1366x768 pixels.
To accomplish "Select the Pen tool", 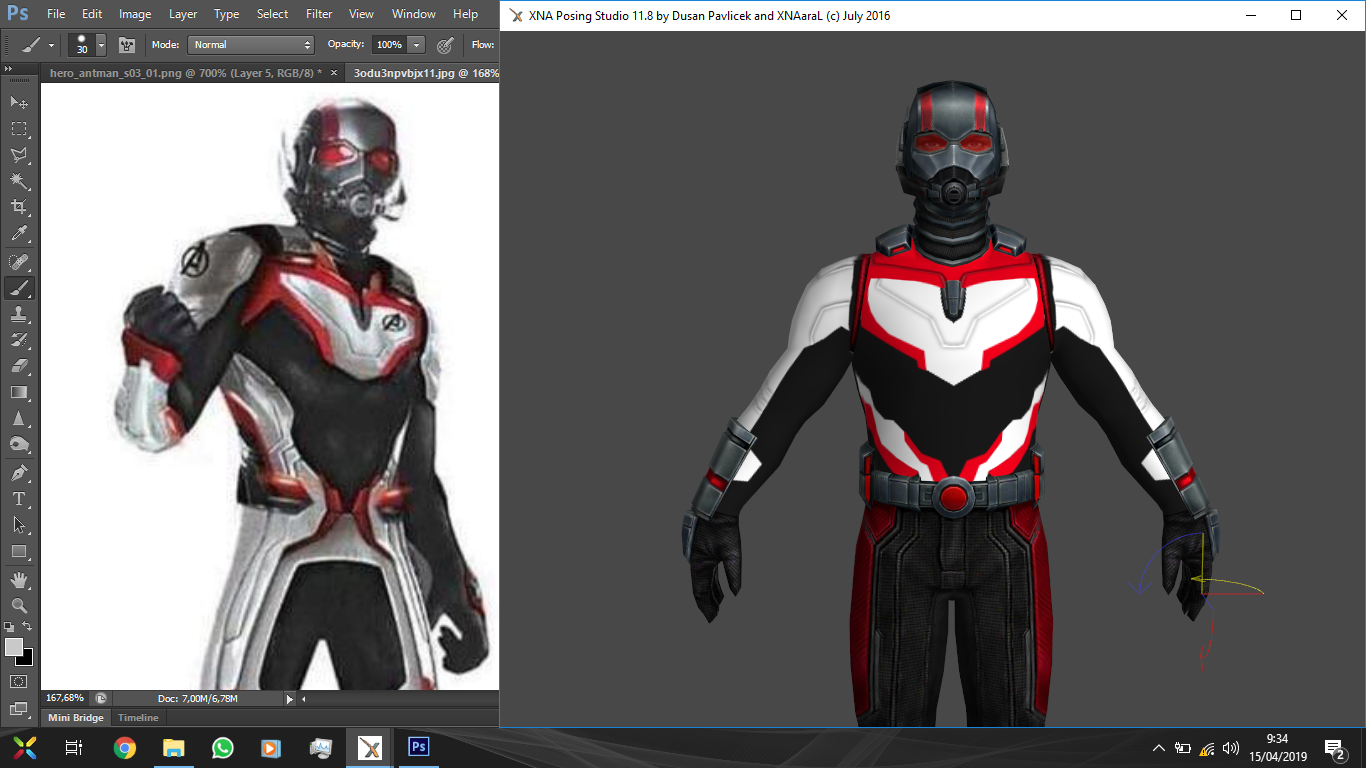I will 19,472.
